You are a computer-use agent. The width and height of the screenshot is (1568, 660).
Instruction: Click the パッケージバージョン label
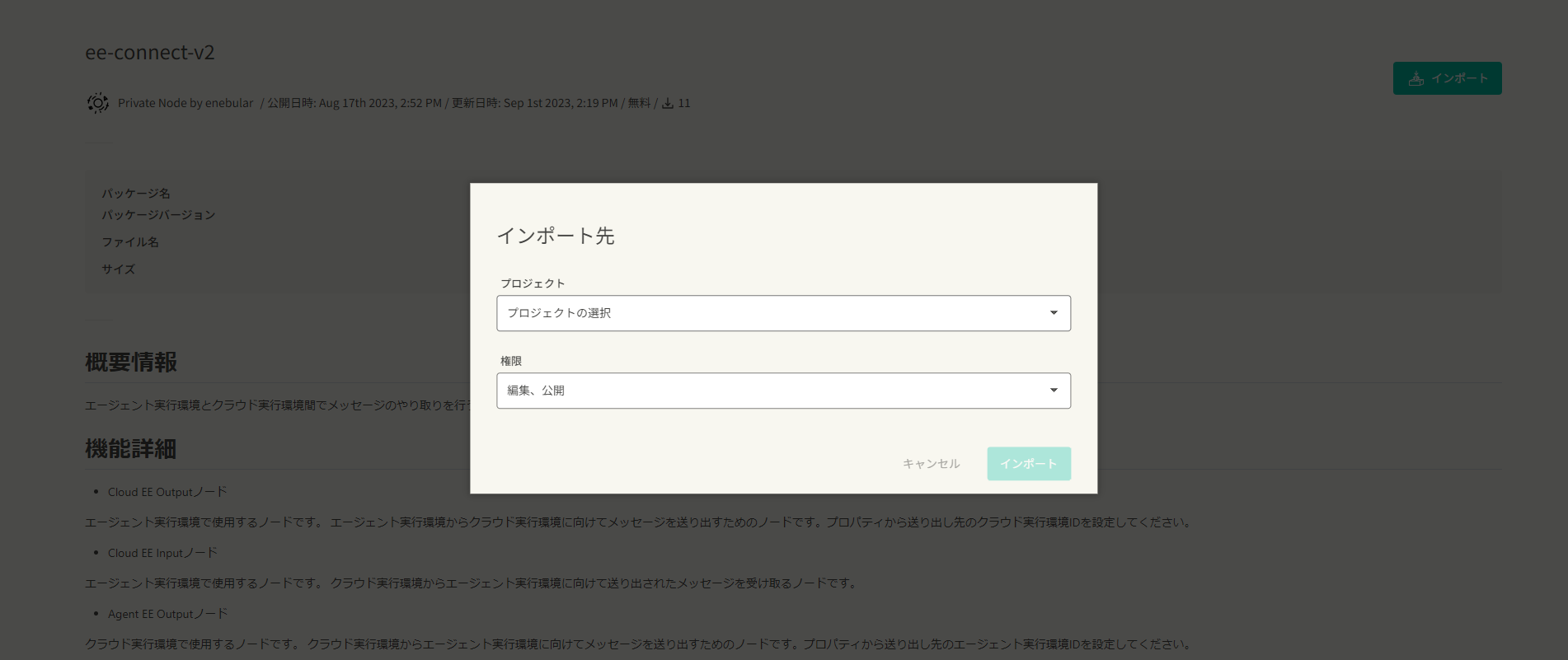(158, 215)
